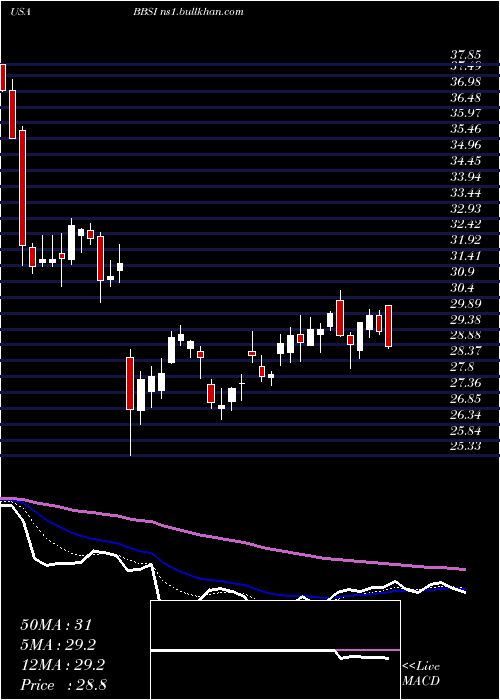500x700 pixels.
Task: Pick the 29.89 price axis label
Action: pos(466,304)
